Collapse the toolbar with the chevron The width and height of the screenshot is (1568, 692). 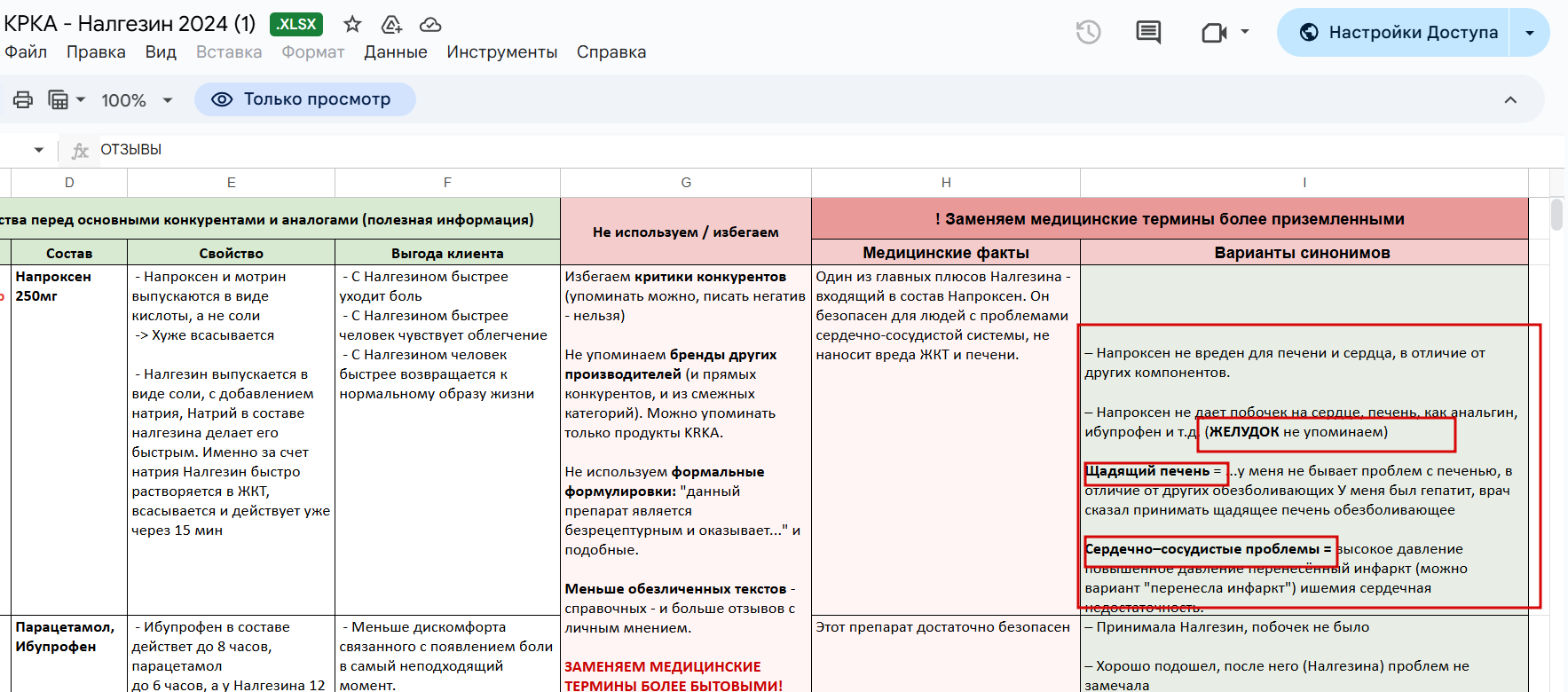1510,99
